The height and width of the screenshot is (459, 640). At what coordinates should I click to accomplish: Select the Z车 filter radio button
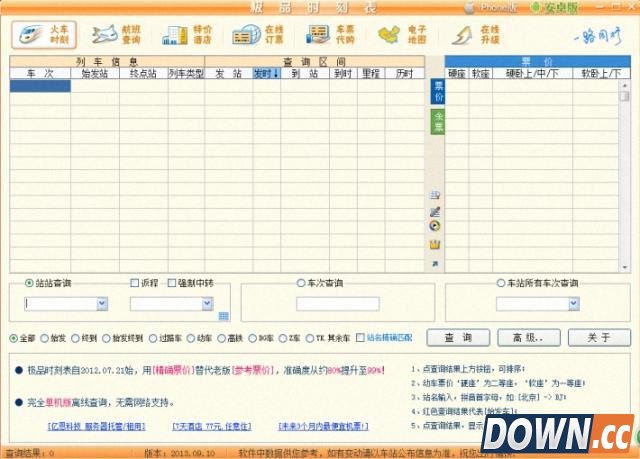click(x=282, y=338)
